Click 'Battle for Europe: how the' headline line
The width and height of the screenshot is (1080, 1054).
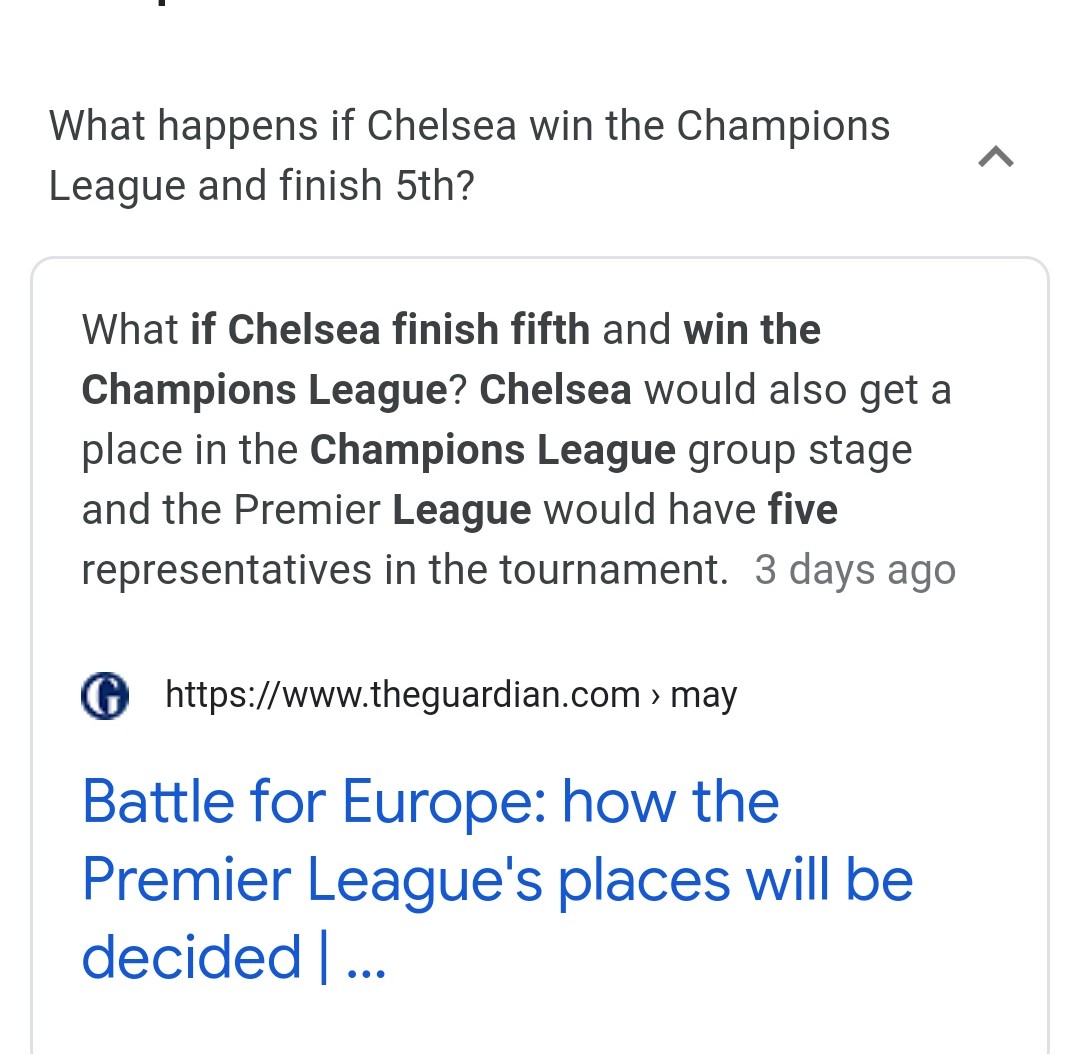coord(430,802)
